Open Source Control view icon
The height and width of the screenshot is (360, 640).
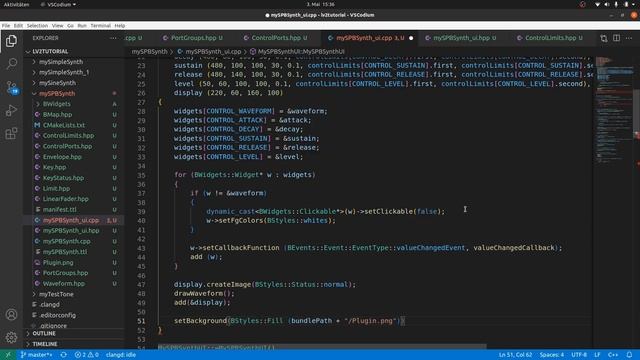click(x=11, y=87)
